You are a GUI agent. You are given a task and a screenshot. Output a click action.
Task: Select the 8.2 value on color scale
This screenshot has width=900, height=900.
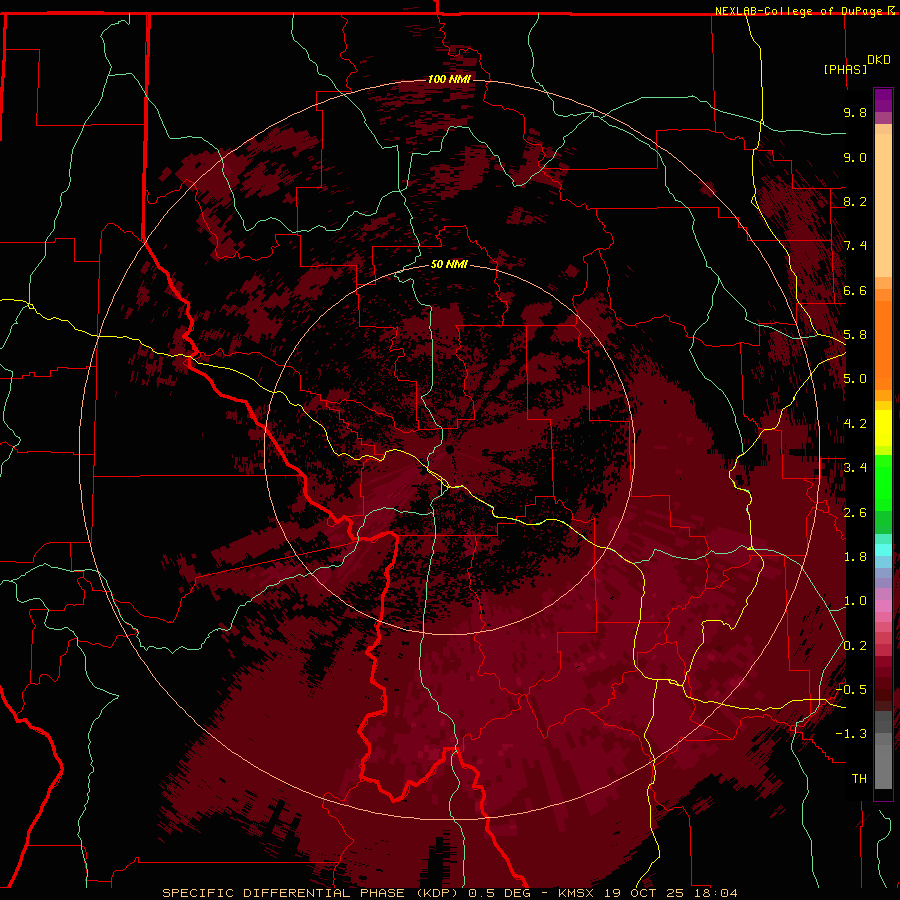(x=855, y=202)
